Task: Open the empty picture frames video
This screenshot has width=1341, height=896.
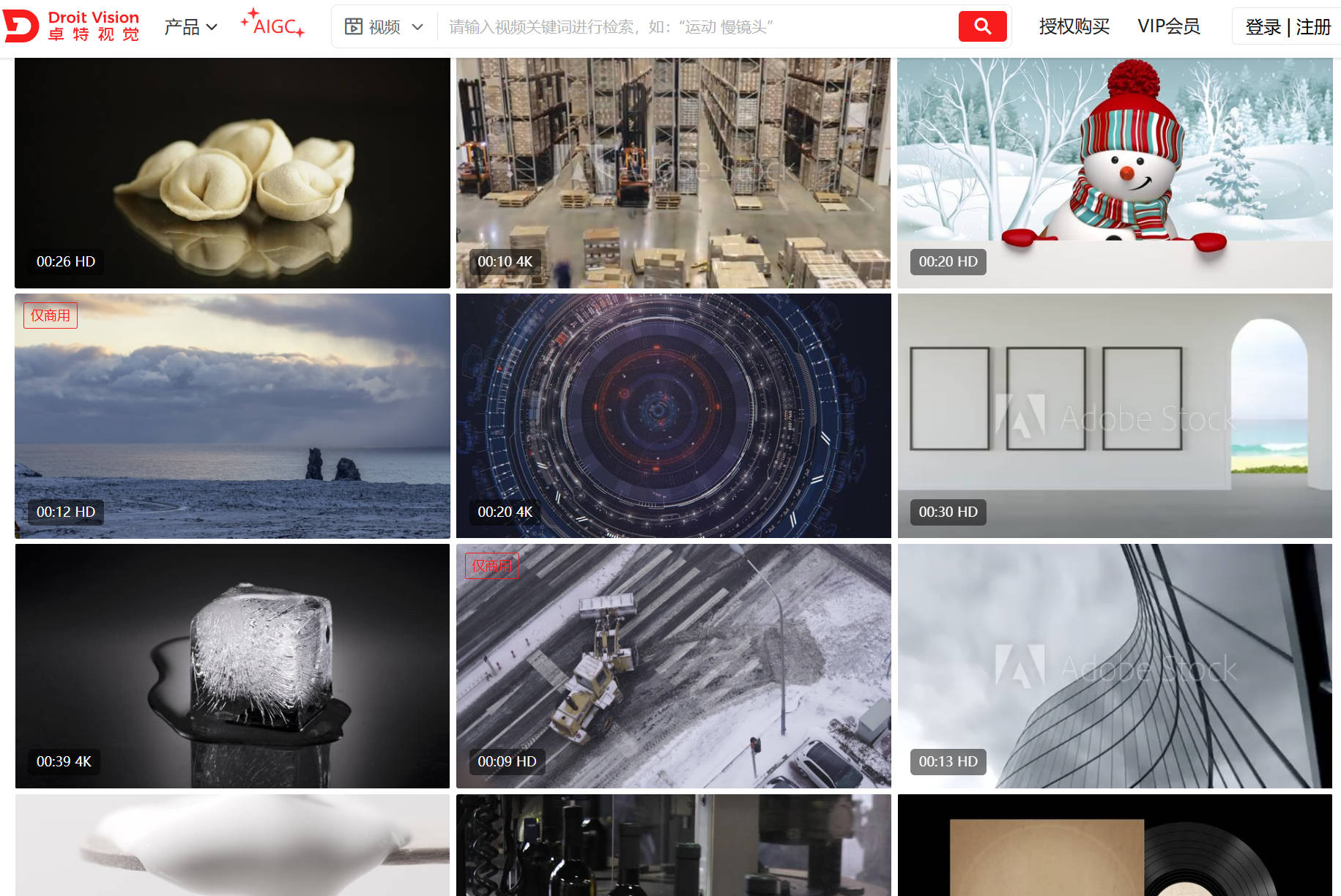Action: coord(1114,416)
